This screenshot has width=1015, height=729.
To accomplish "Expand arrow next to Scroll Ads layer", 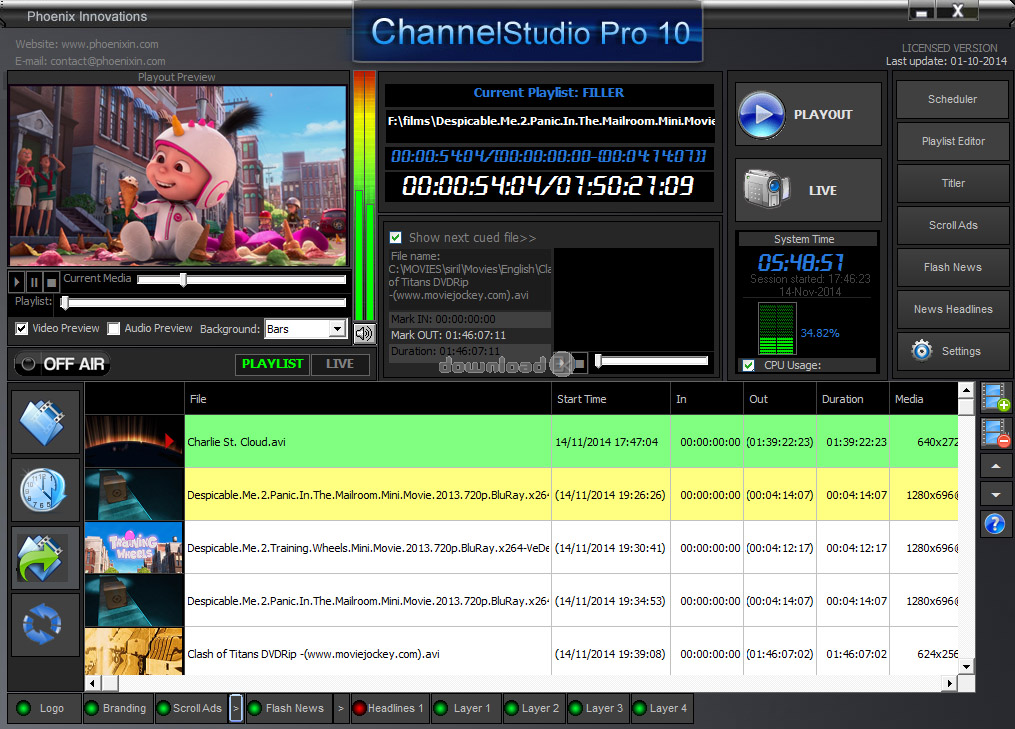I will [236, 708].
